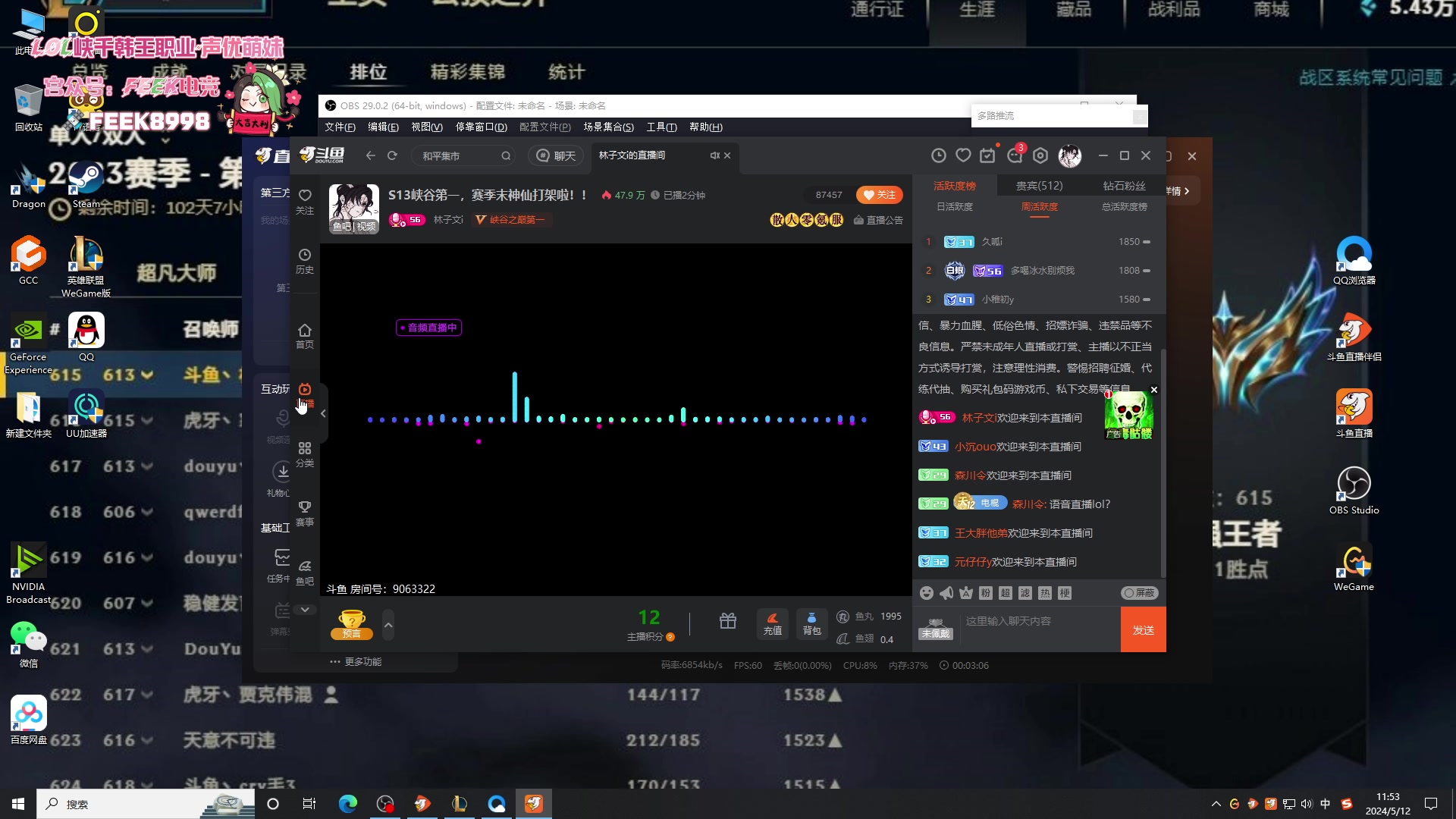Screen dimensions: 1456x819
Task: Select 总活跃度榜 sub-tab
Action: pos(1124,207)
